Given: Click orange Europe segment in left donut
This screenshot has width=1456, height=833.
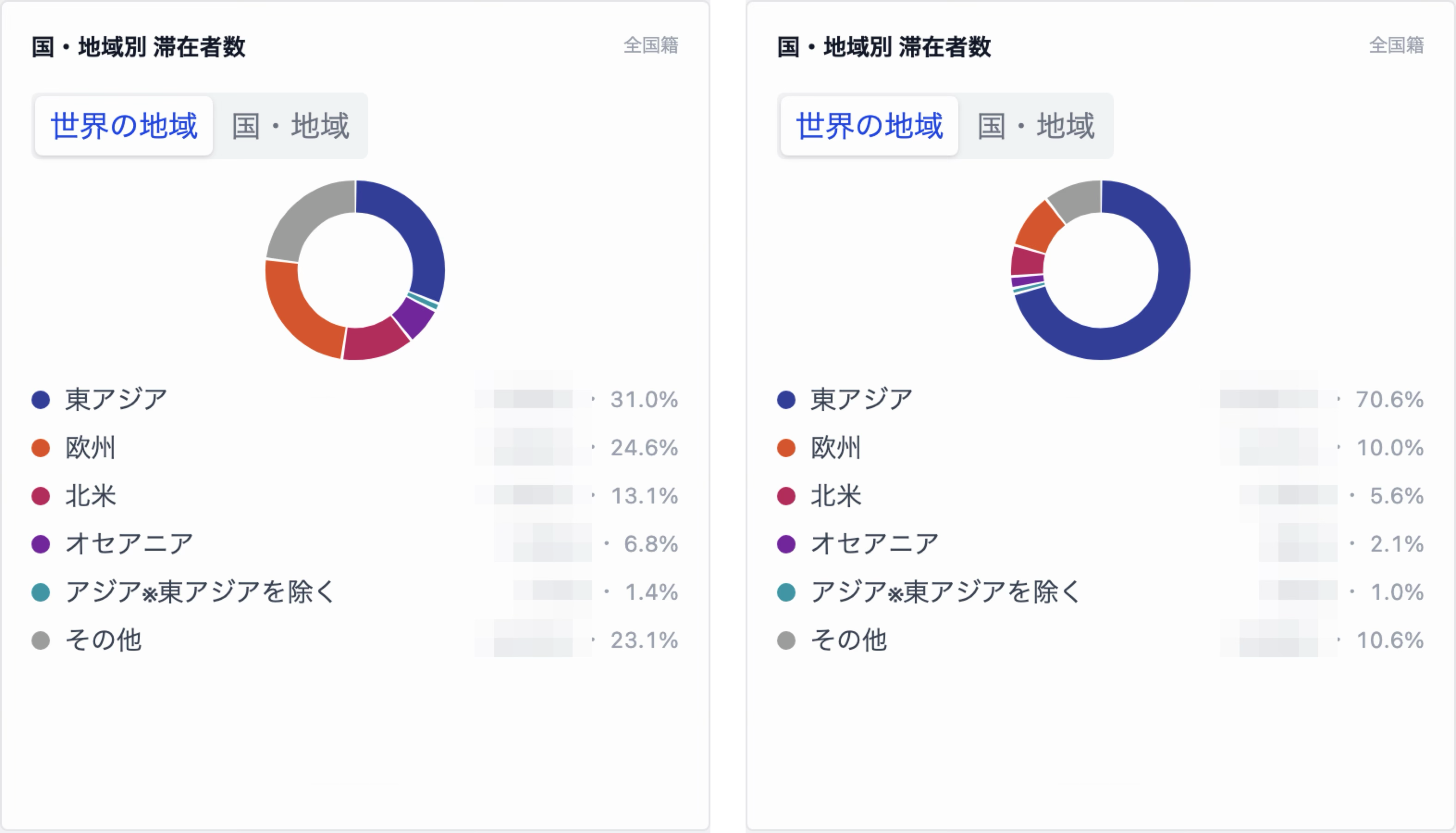Looking at the screenshot, I should point(296,315).
